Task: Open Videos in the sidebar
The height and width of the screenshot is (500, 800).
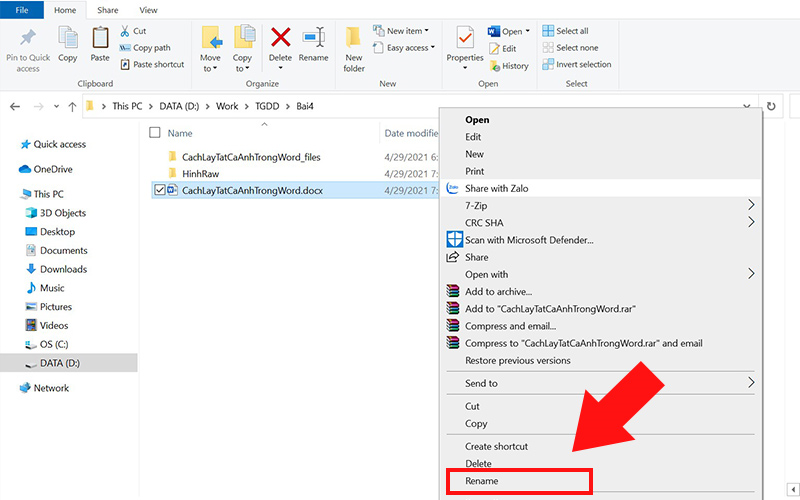Action: click(x=46, y=326)
